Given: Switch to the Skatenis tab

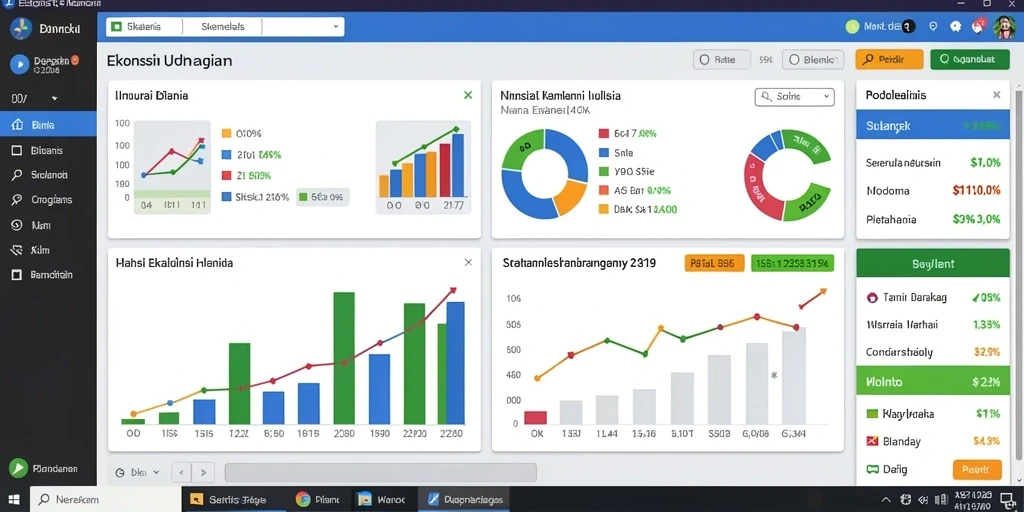Looking at the screenshot, I should [144, 27].
